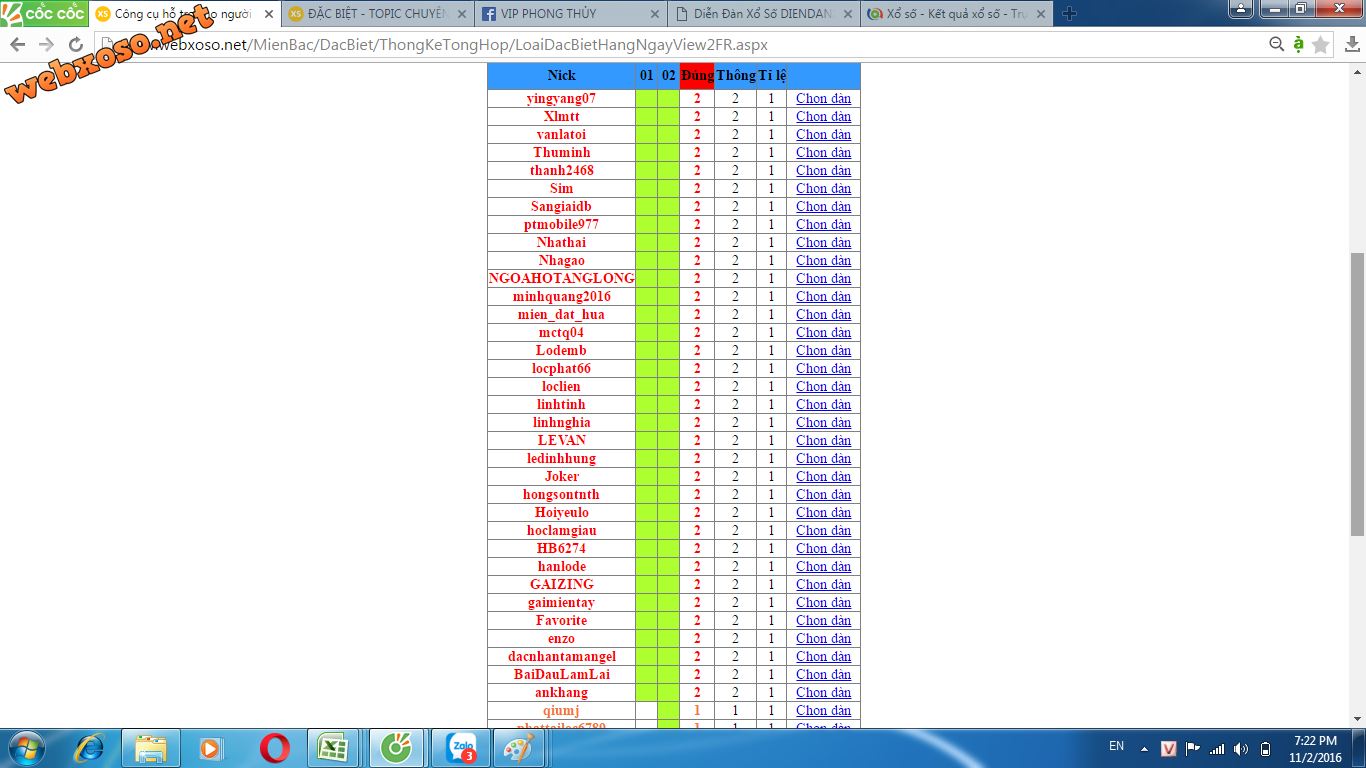Viewport: 1366px width, 768px height.
Task: Open the Cốc Cốc main menu logo
Action: 44,13
